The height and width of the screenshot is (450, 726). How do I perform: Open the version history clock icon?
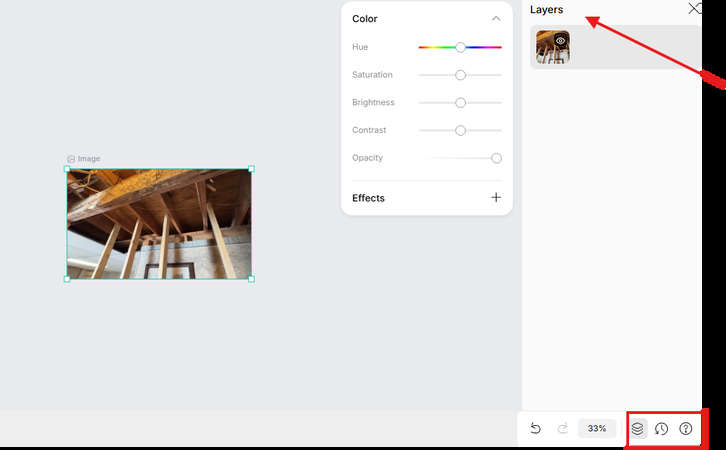661,429
